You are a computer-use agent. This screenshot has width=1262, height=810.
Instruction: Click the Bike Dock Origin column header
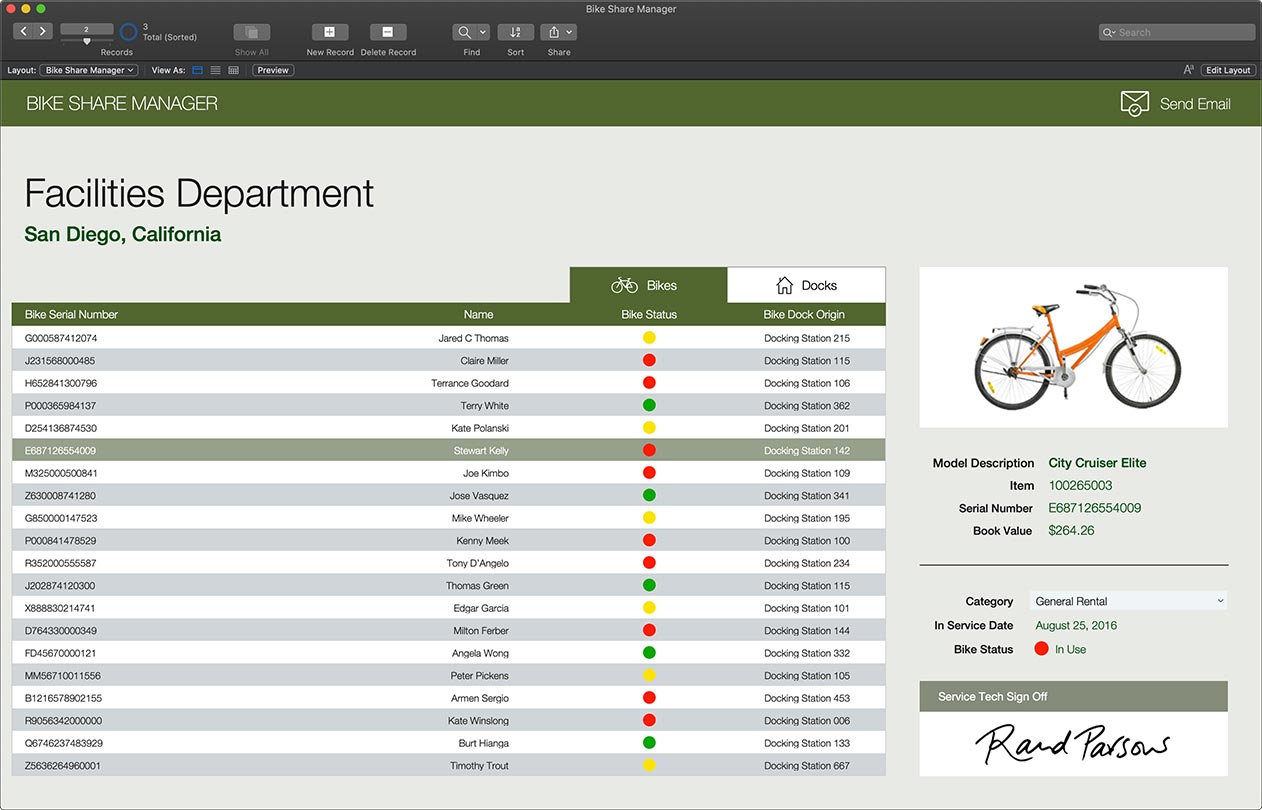[804, 314]
